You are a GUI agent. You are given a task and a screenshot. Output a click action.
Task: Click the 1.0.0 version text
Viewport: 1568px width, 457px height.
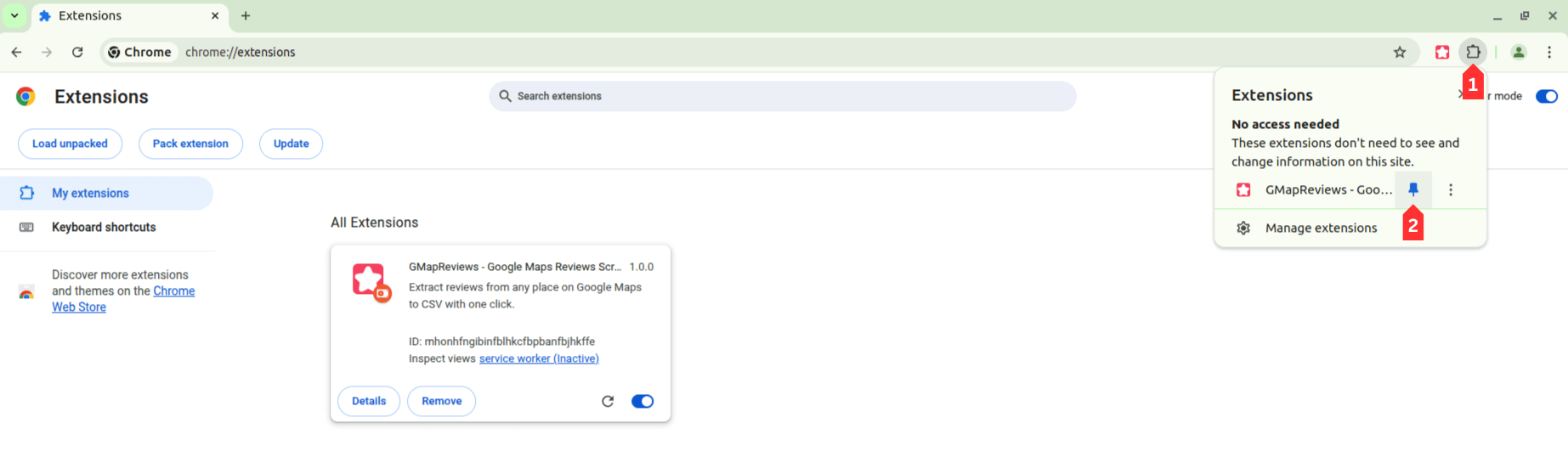coord(642,267)
